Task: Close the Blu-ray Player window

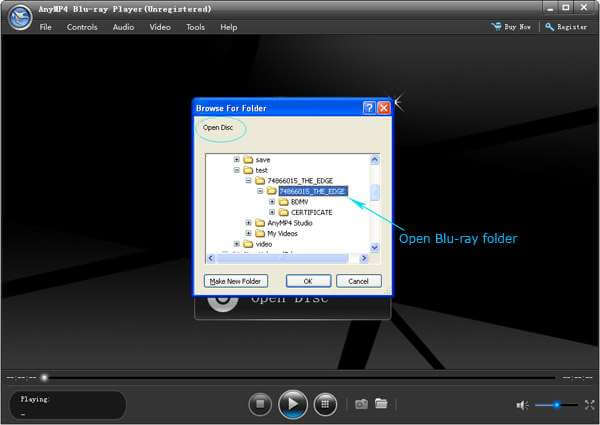Action: (584, 7)
